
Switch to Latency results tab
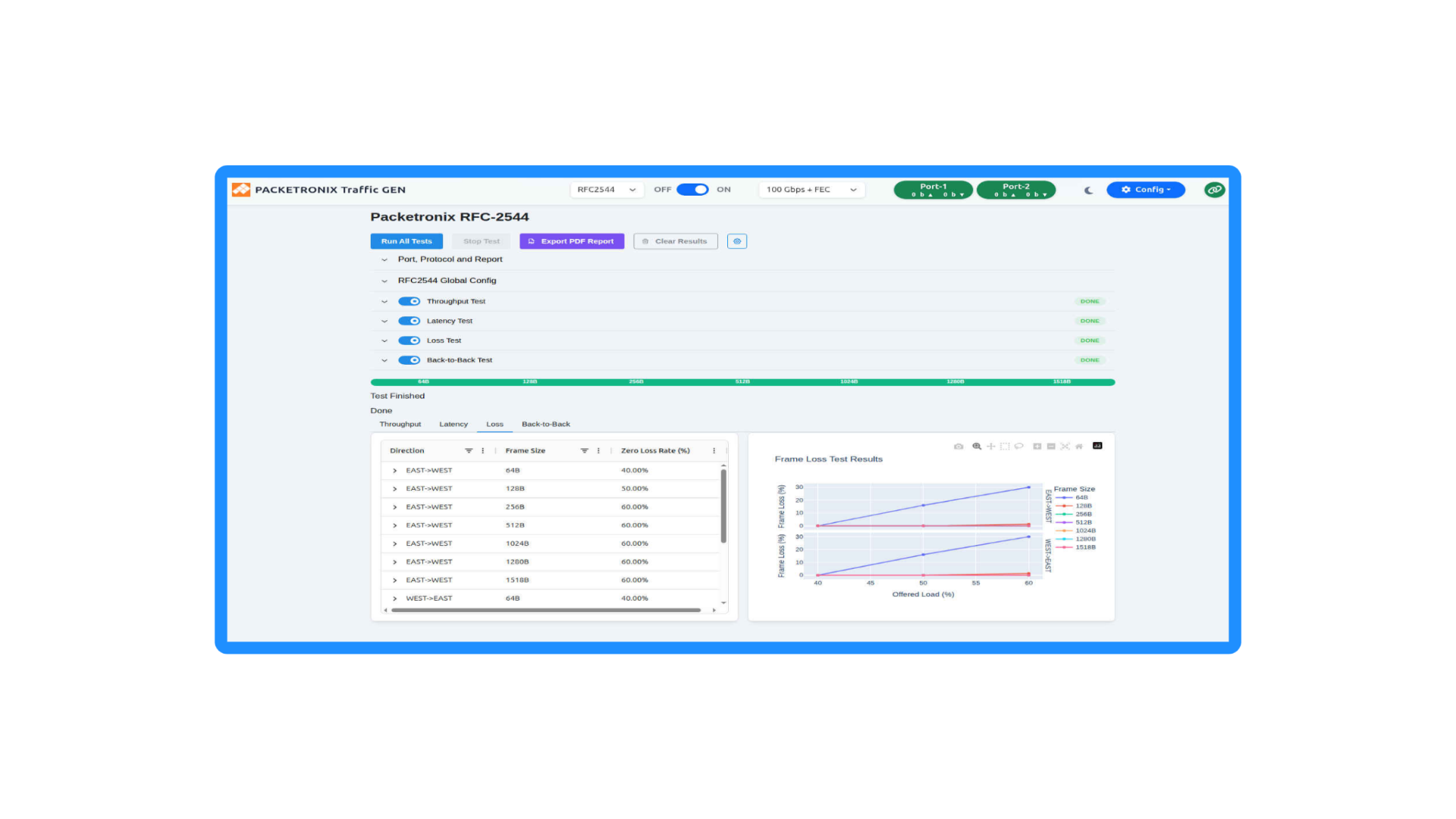coord(453,424)
